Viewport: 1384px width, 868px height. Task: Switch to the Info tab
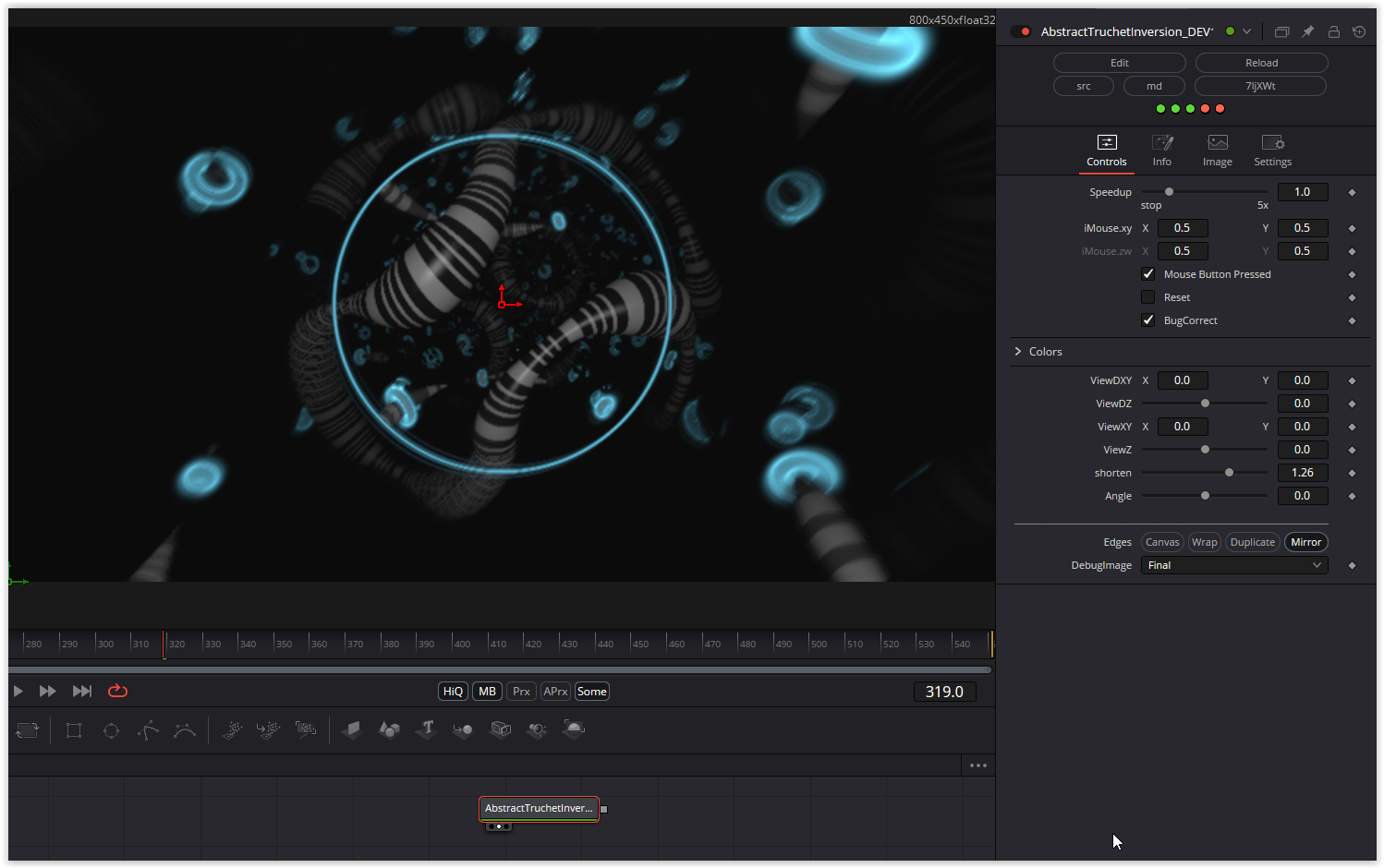[x=1162, y=151]
